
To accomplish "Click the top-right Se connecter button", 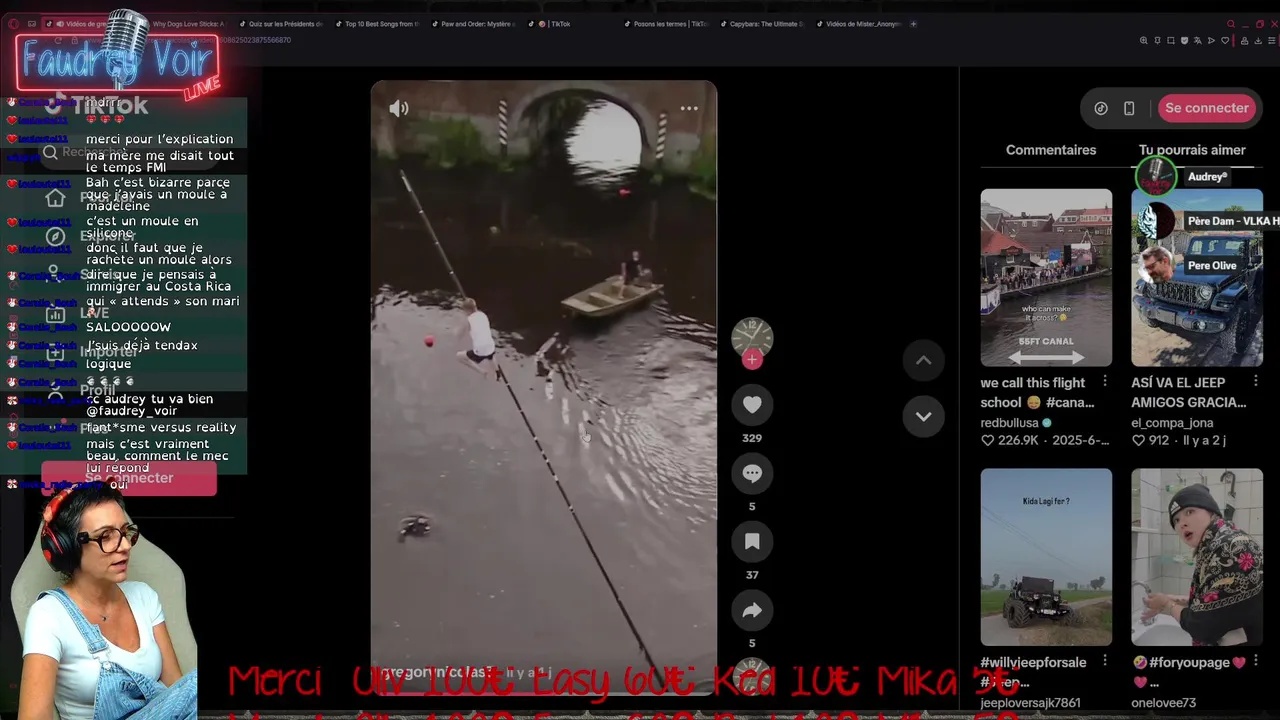I will [1206, 108].
